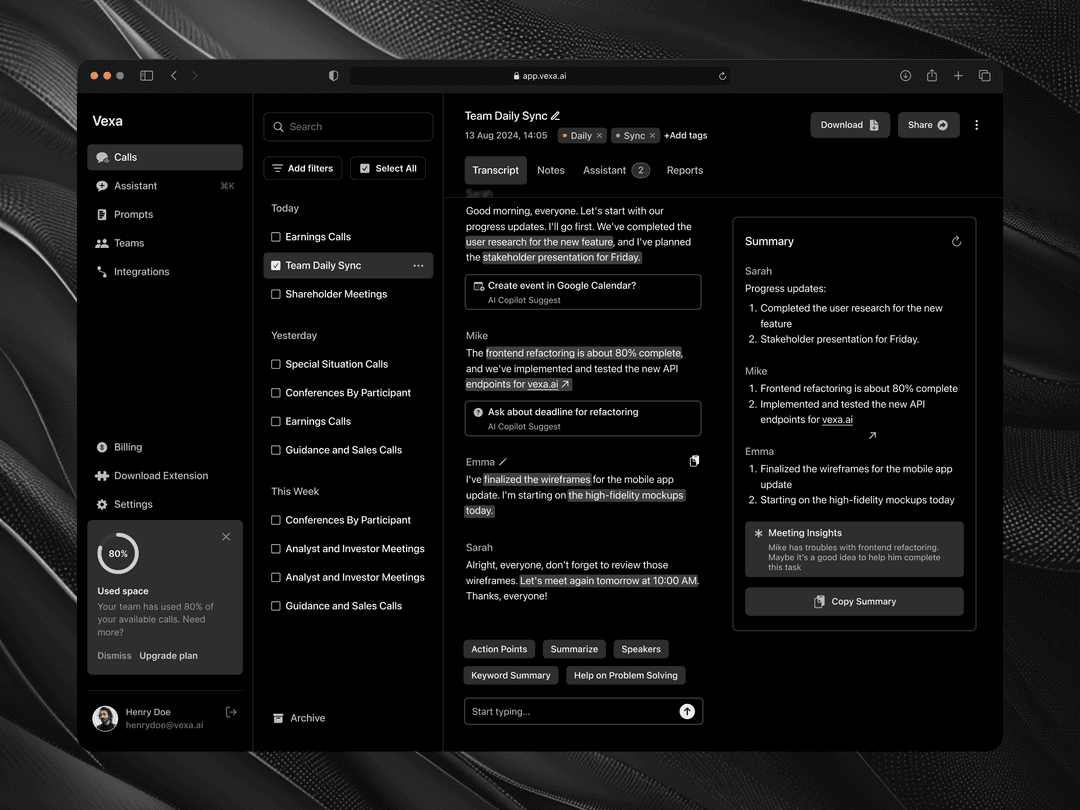1080x810 pixels.
Task: Toggle the browser sidebar icon
Action: click(147, 76)
